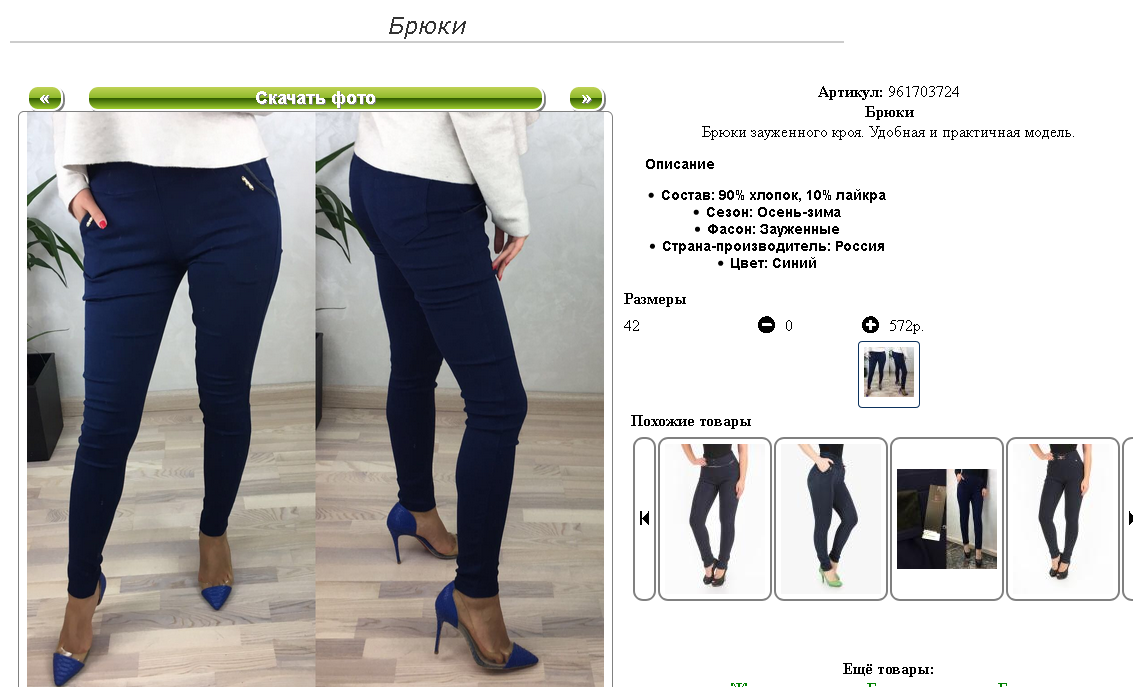1133x687 pixels.
Task: Click the price 572р.
Action: (906, 326)
